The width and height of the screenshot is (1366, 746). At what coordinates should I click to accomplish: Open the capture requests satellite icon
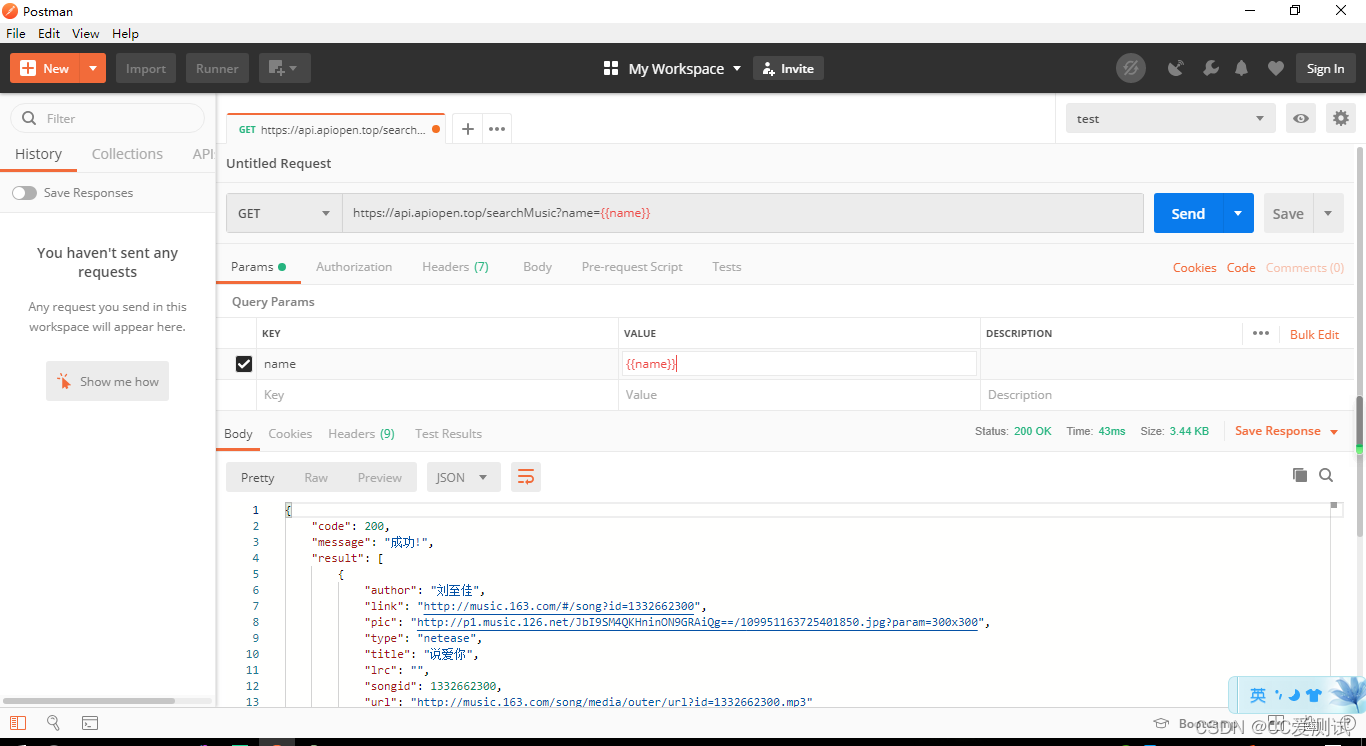click(1176, 68)
